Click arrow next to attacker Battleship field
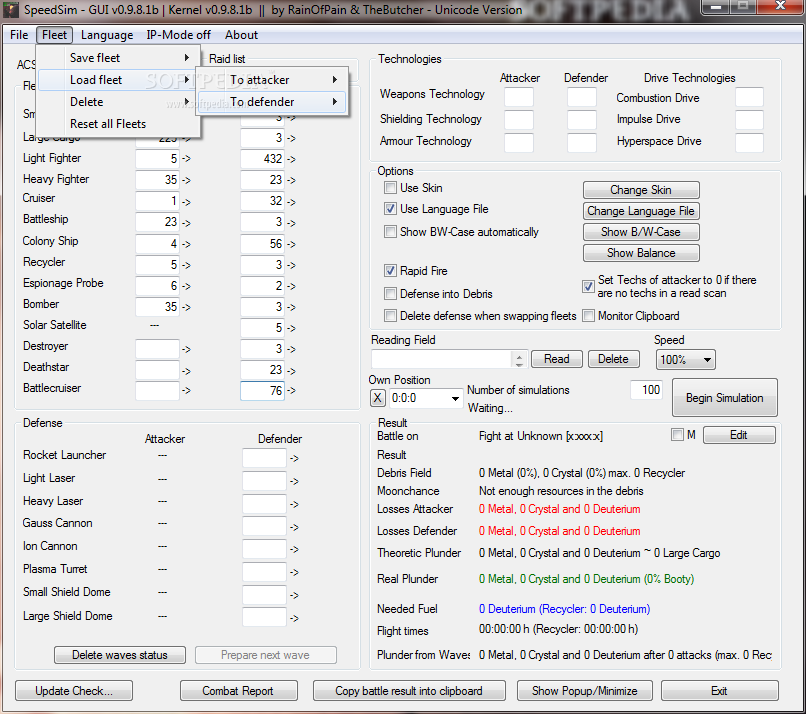The height and width of the screenshot is (714, 806). click(186, 223)
